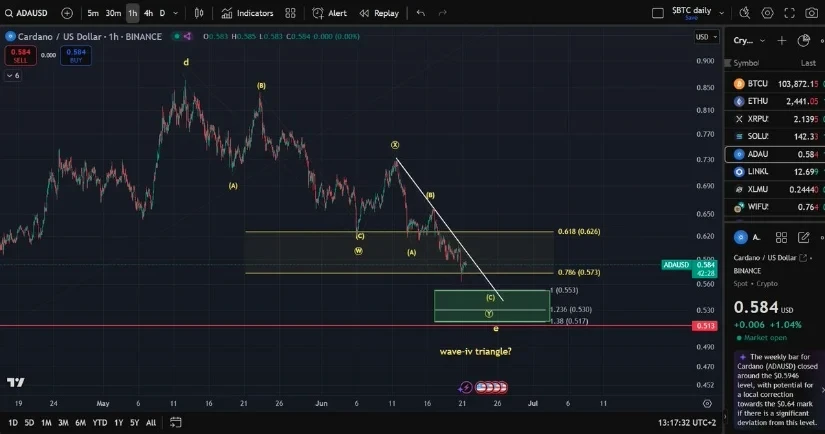Screen dimensions: 825x434
Task: Click the 0.584 BUY button
Action: click(x=76, y=55)
